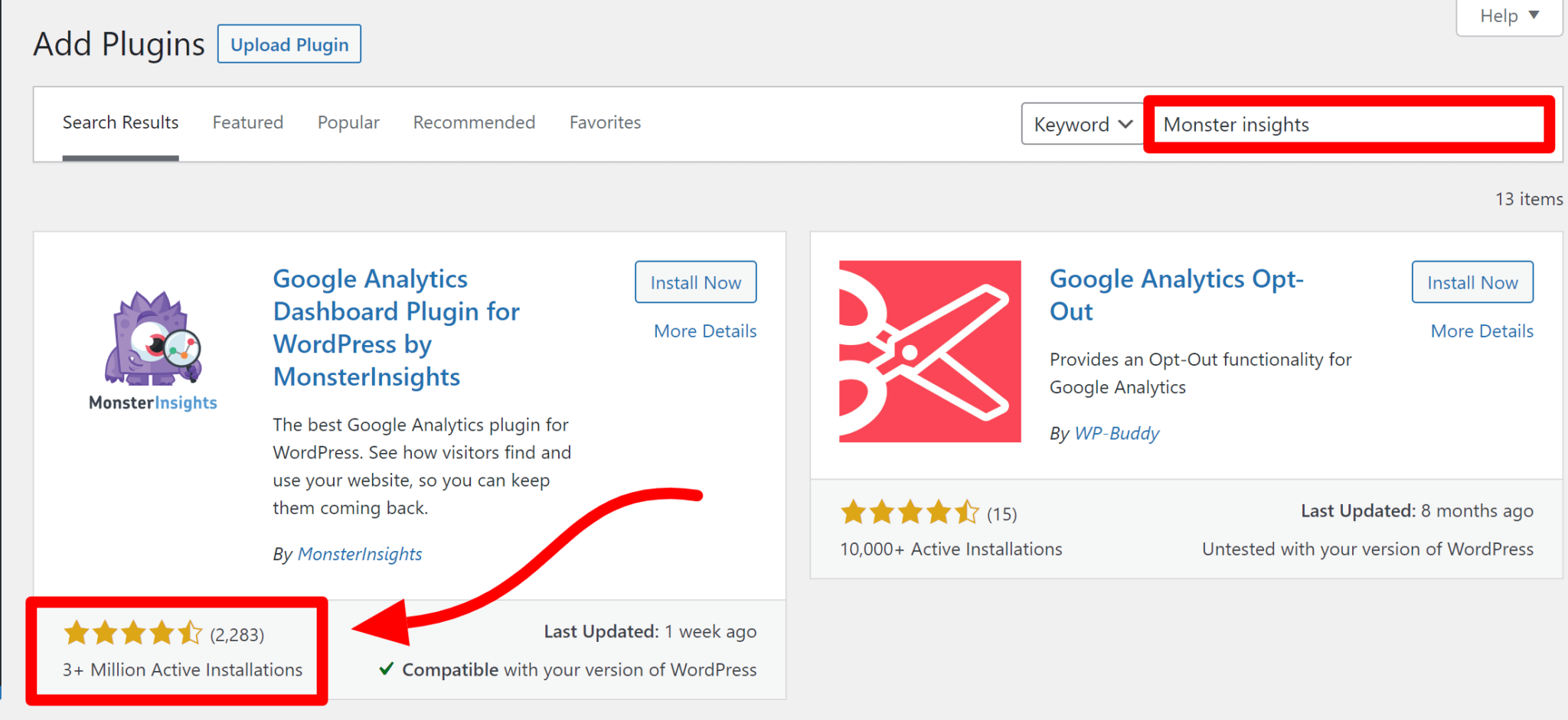Click Compatible with your version of WordPress text
Viewport: 1568px width, 720px height.
[579, 670]
